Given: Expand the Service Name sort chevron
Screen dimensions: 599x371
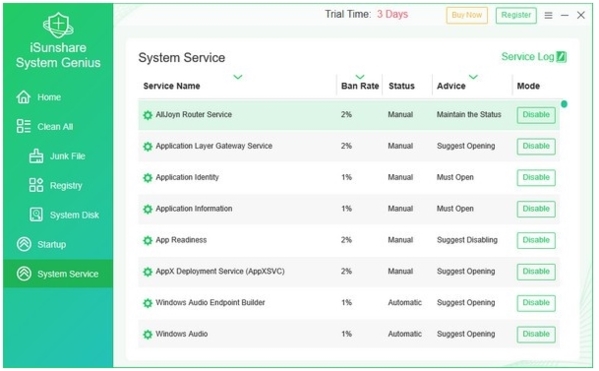Looking at the screenshot, I should (238, 77).
